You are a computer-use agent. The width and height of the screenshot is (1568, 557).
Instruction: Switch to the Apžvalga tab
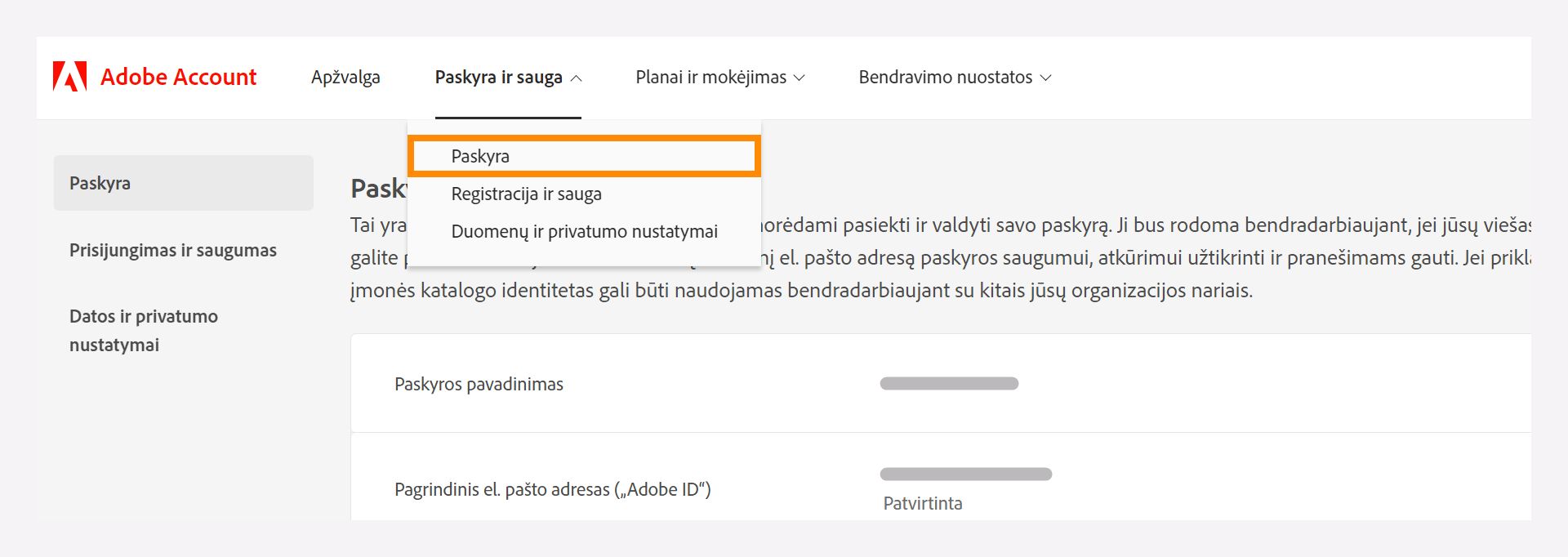pyautogui.click(x=345, y=78)
